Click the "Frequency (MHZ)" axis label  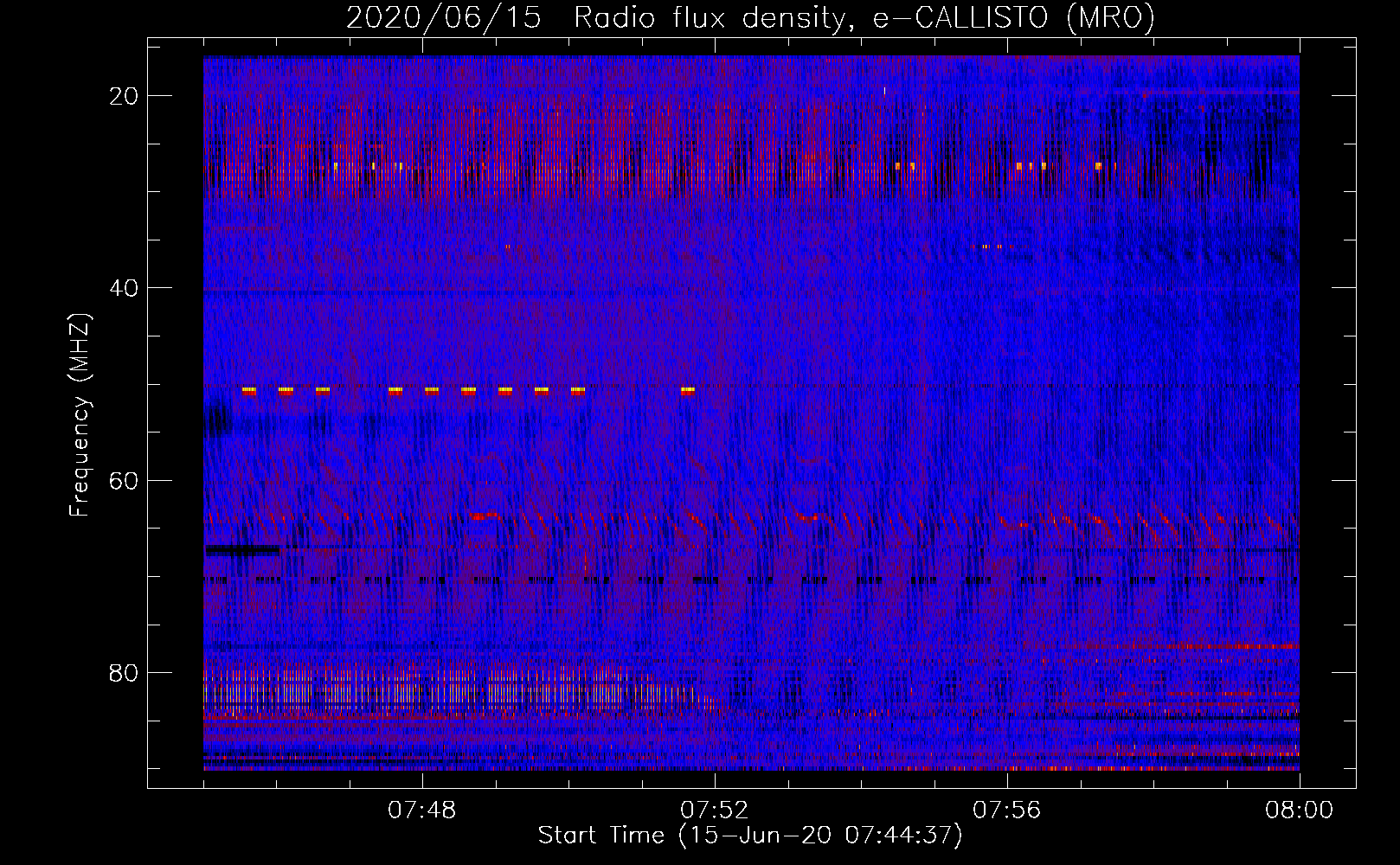(x=80, y=415)
